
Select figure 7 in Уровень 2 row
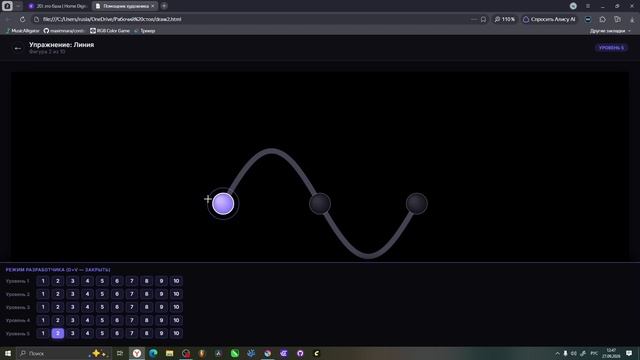tap(131, 294)
